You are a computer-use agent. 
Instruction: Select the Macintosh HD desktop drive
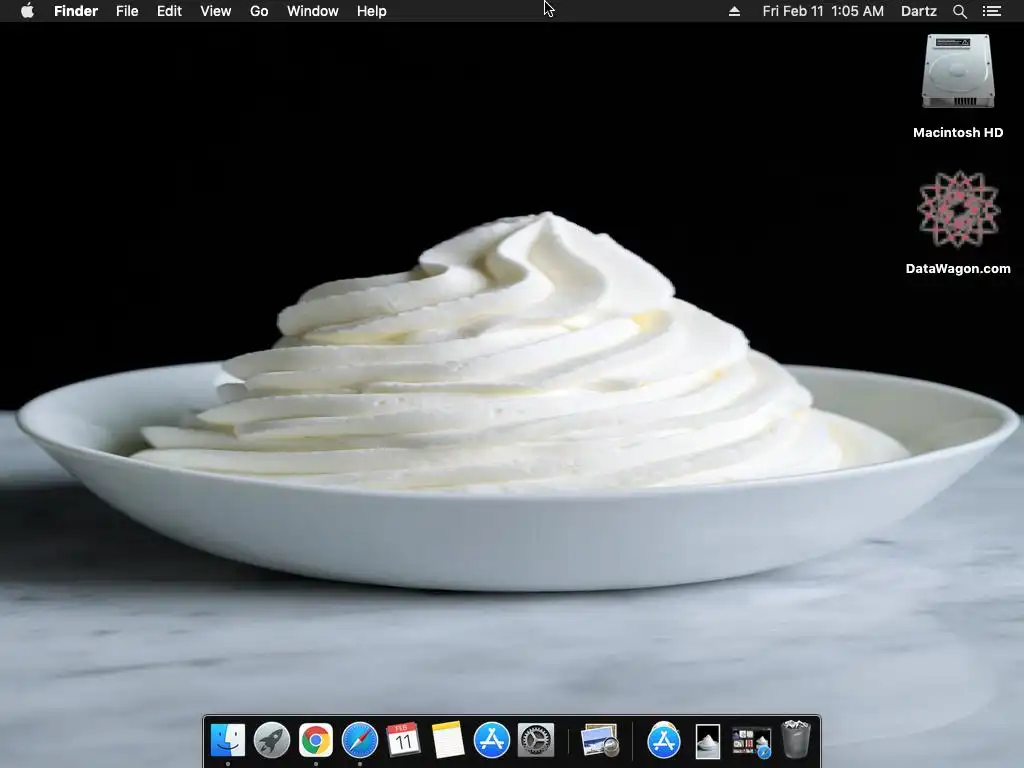pyautogui.click(x=957, y=86)
